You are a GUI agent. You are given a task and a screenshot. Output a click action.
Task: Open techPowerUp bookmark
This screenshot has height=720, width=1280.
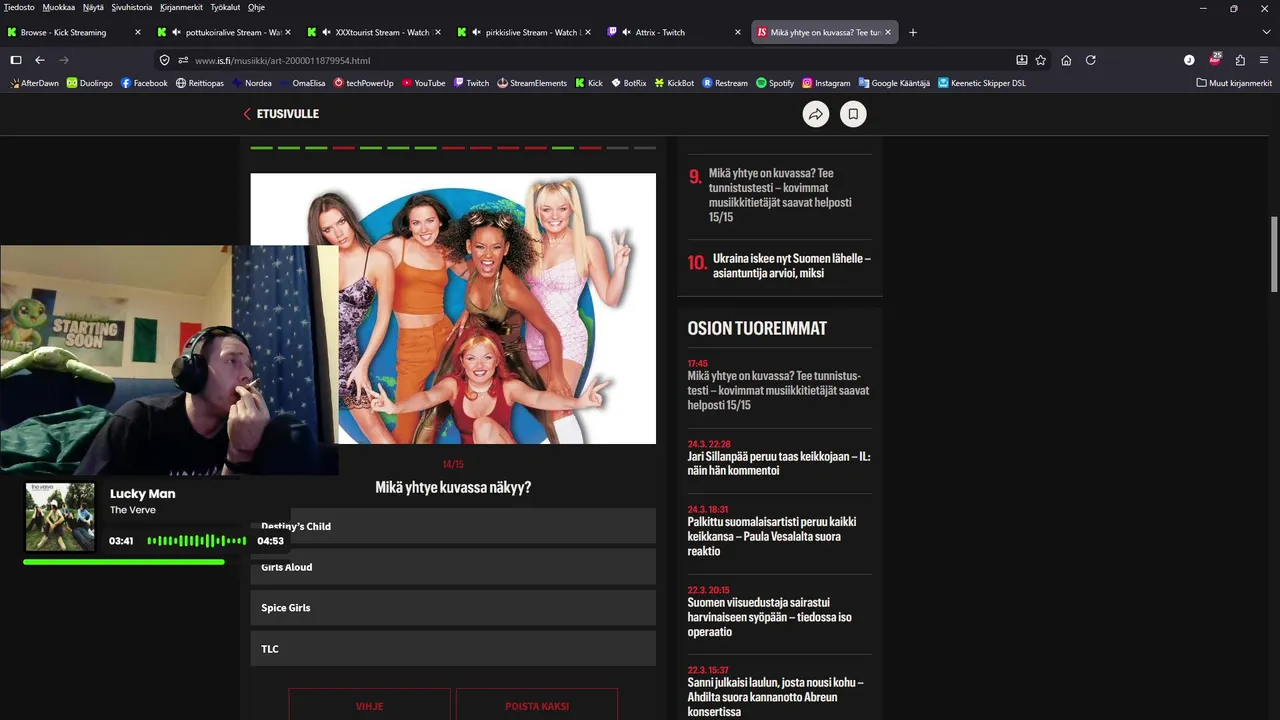364,83
